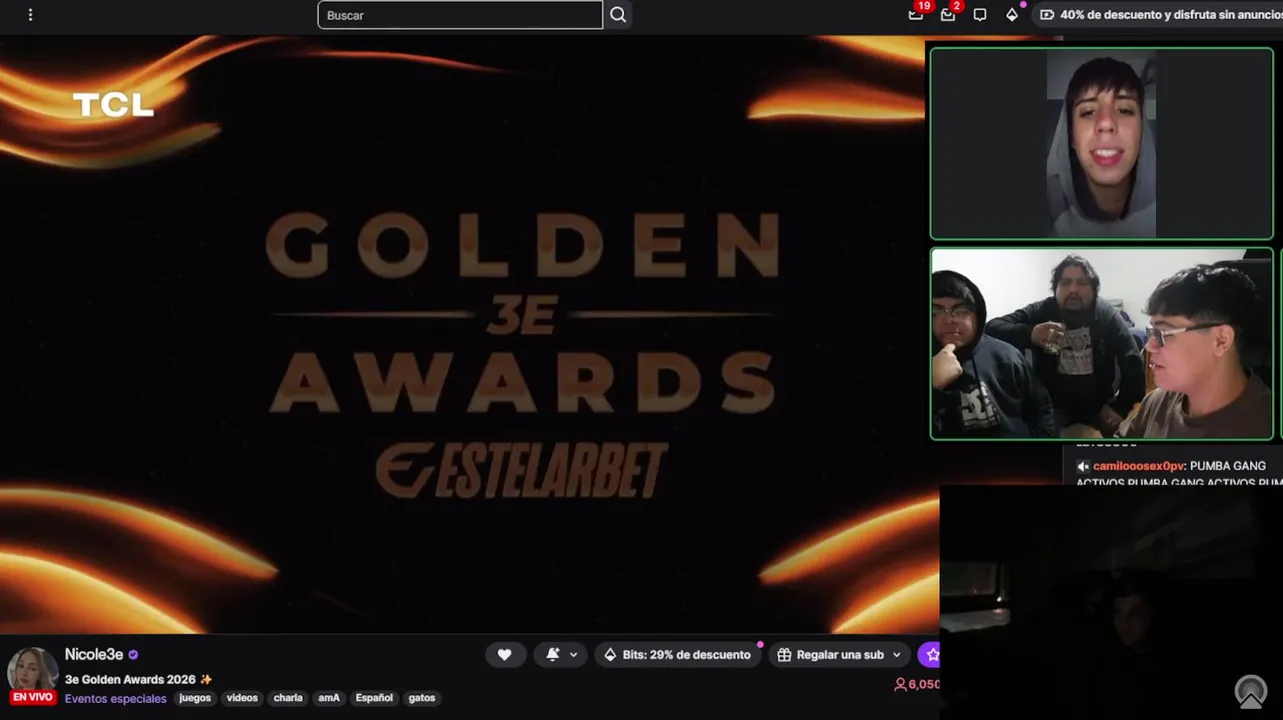1283x720 pixels.
Task: Click the magnifying glass search button
Action: click(618, 15)
